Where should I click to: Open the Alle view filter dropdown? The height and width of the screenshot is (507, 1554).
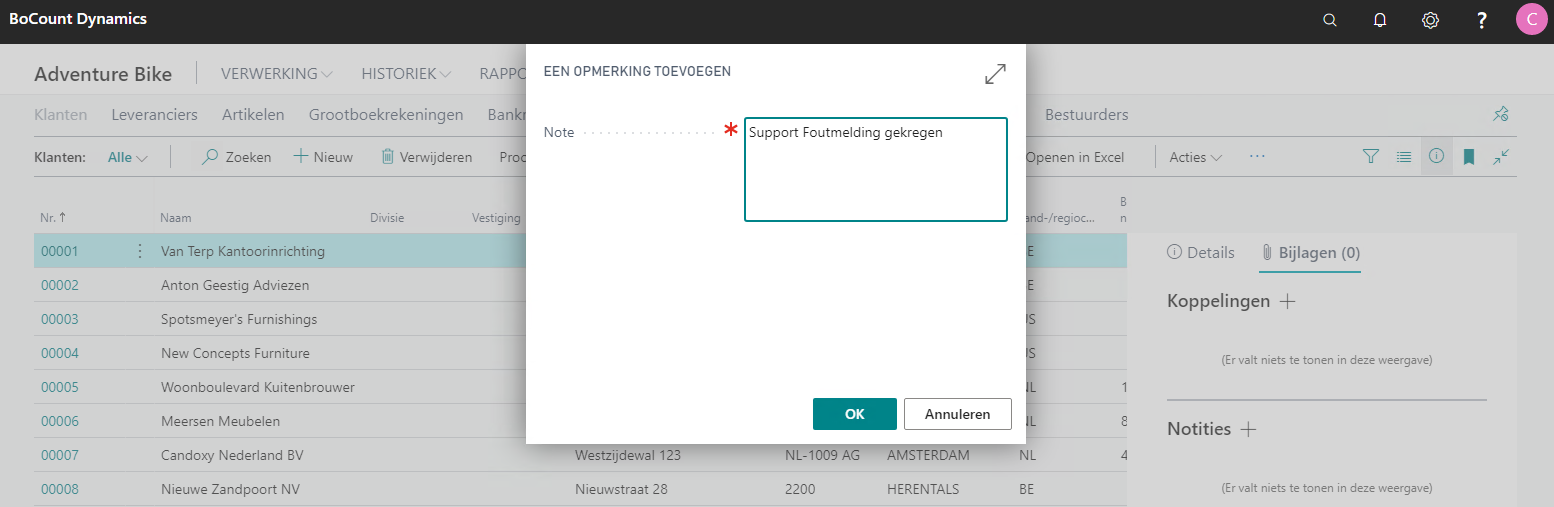(x=128, y=157)
